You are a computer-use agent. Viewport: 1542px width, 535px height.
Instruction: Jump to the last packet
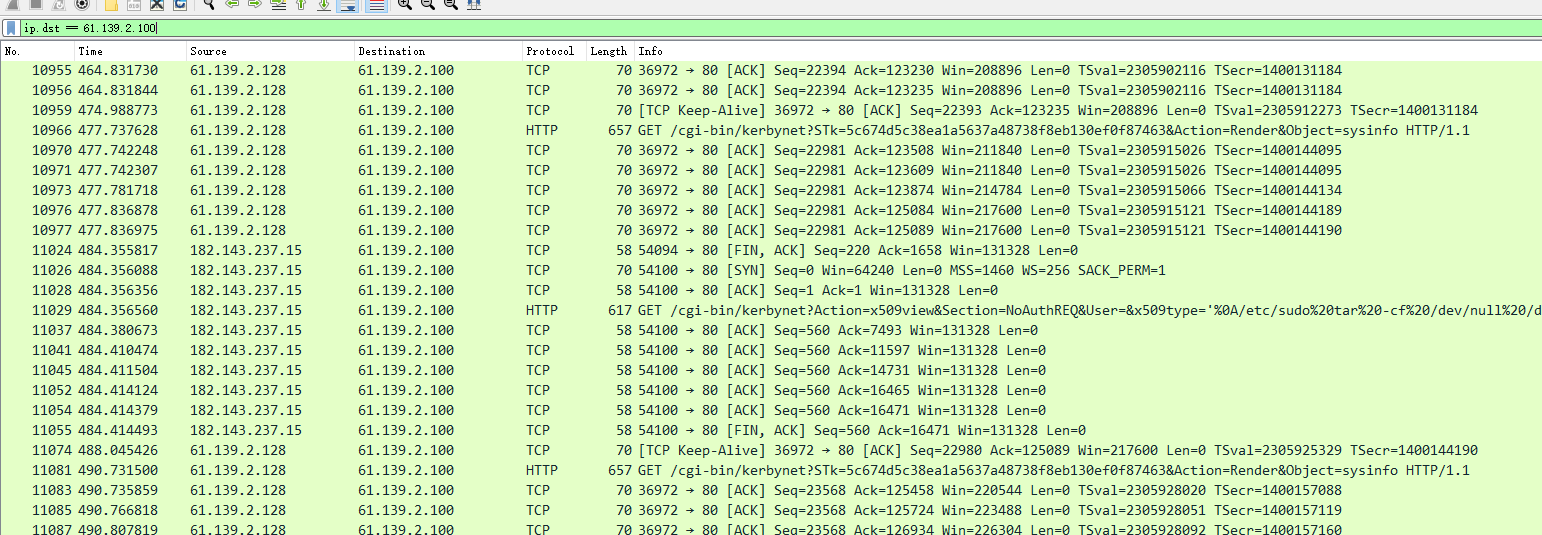(x=324, y=4)
